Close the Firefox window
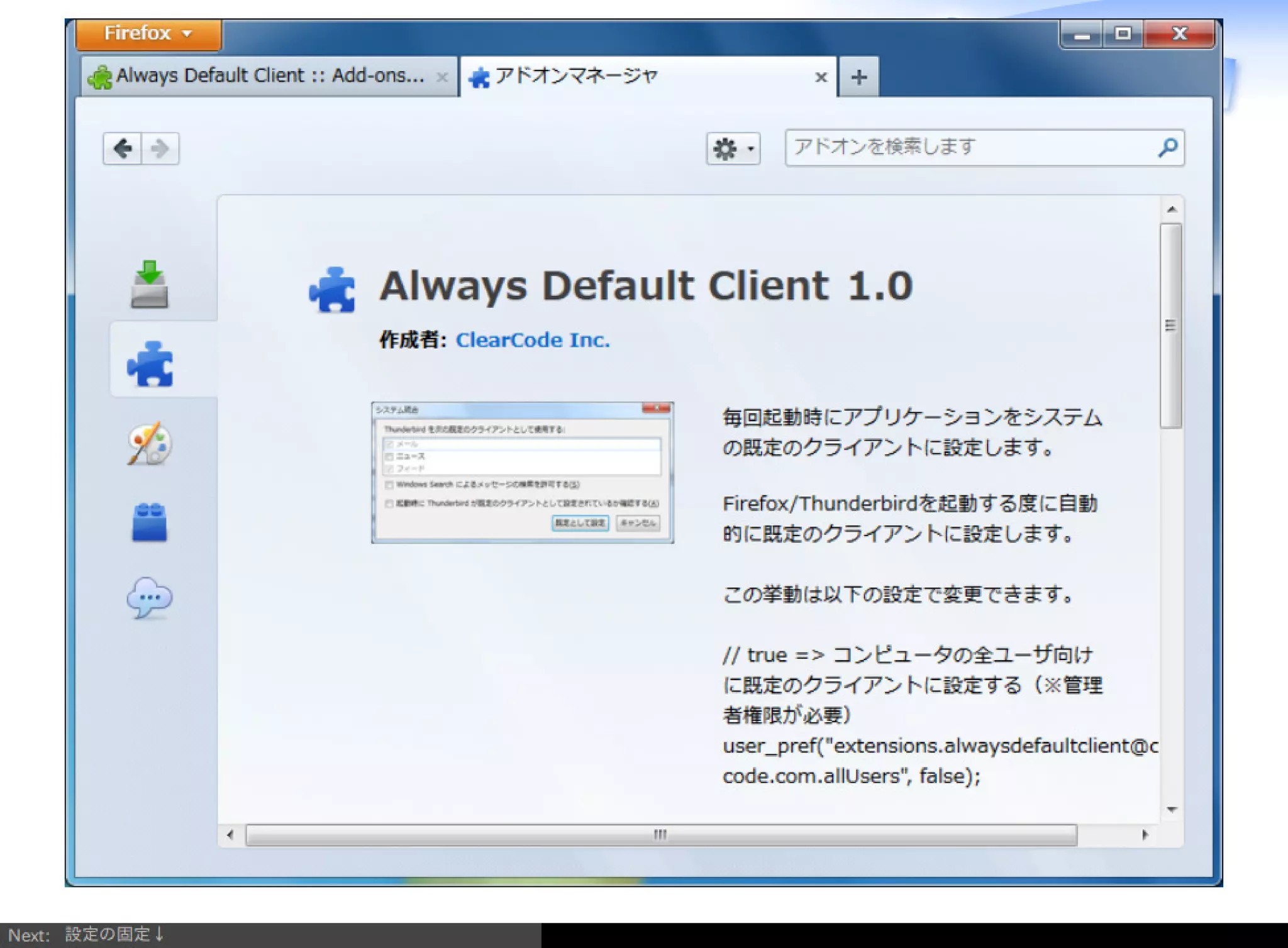Image resolution: width=1288 pixels, height=948 pixels. [1179, 35]
